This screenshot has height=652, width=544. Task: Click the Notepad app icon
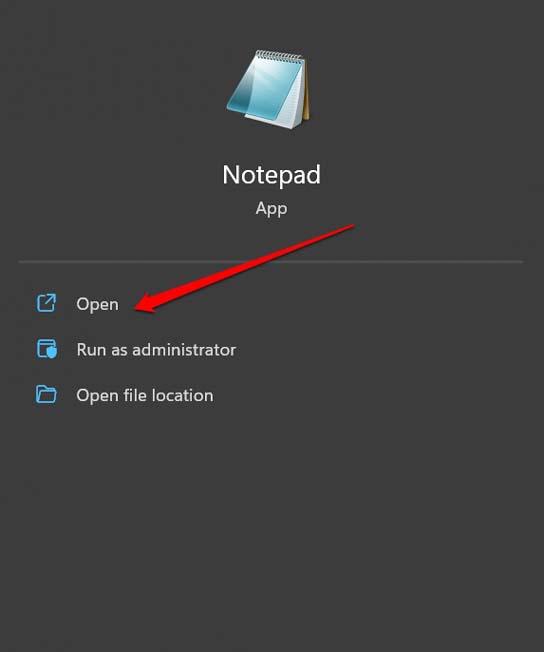point(268,89)
